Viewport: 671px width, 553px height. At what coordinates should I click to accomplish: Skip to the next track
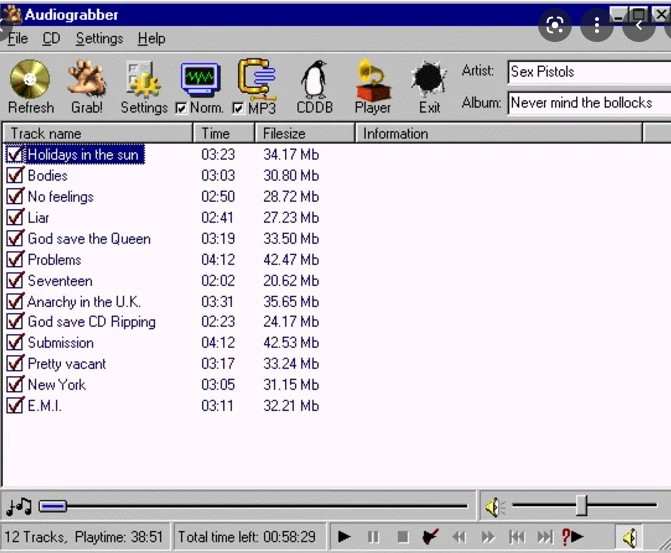click(x=545, y=536)
